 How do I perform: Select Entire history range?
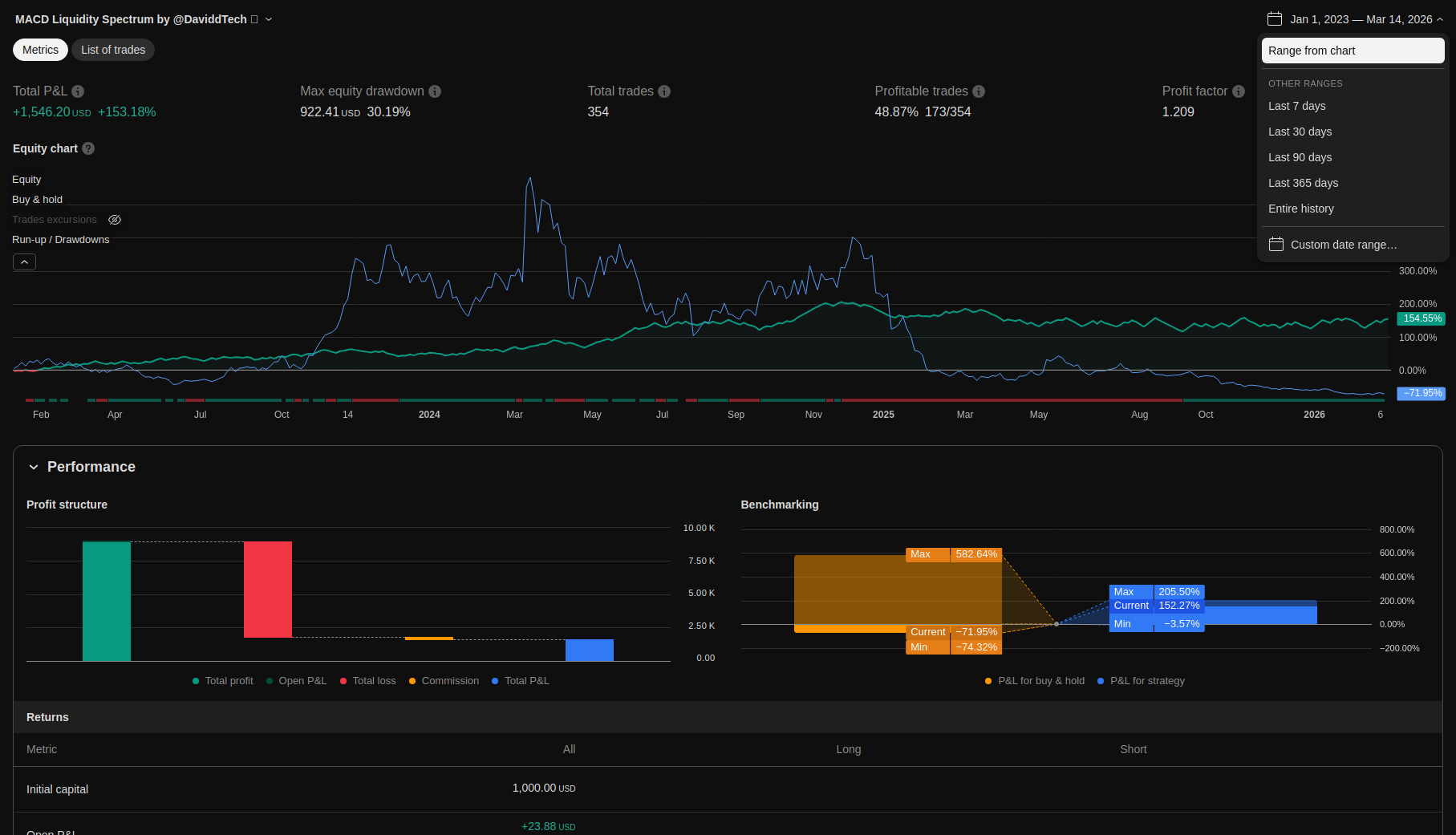[x=1300, y=209]
